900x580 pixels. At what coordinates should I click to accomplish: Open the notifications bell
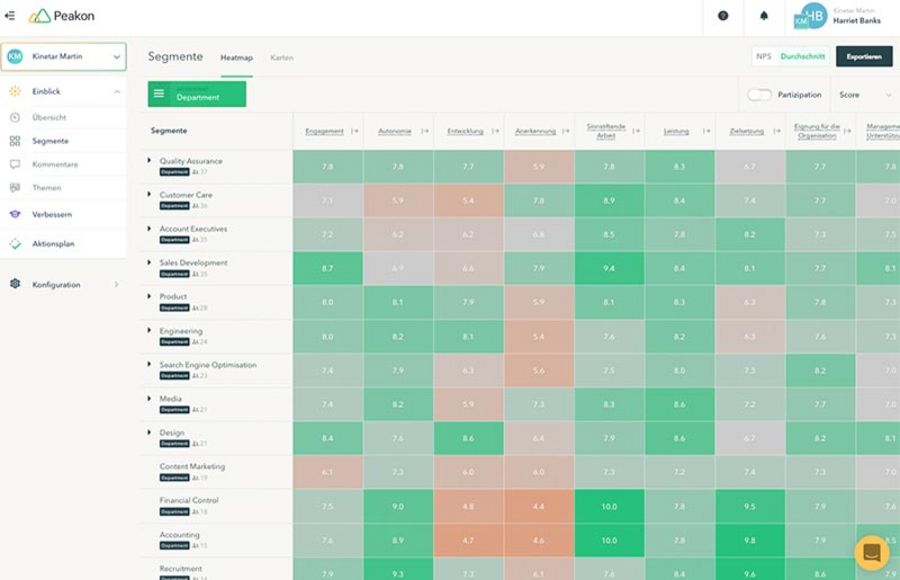tap(764, 16)
